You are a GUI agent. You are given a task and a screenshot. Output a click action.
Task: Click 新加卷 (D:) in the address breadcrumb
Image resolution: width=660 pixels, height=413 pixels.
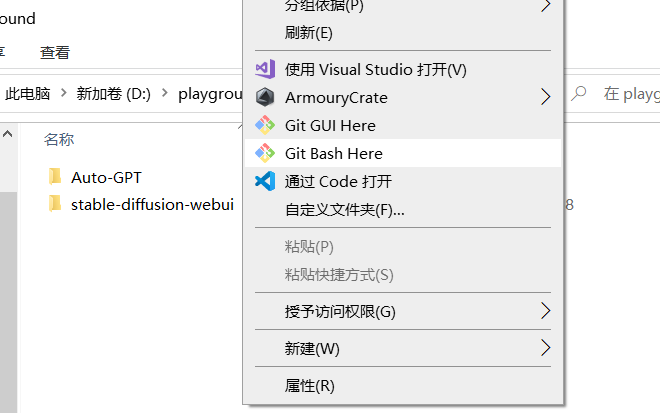116,94
